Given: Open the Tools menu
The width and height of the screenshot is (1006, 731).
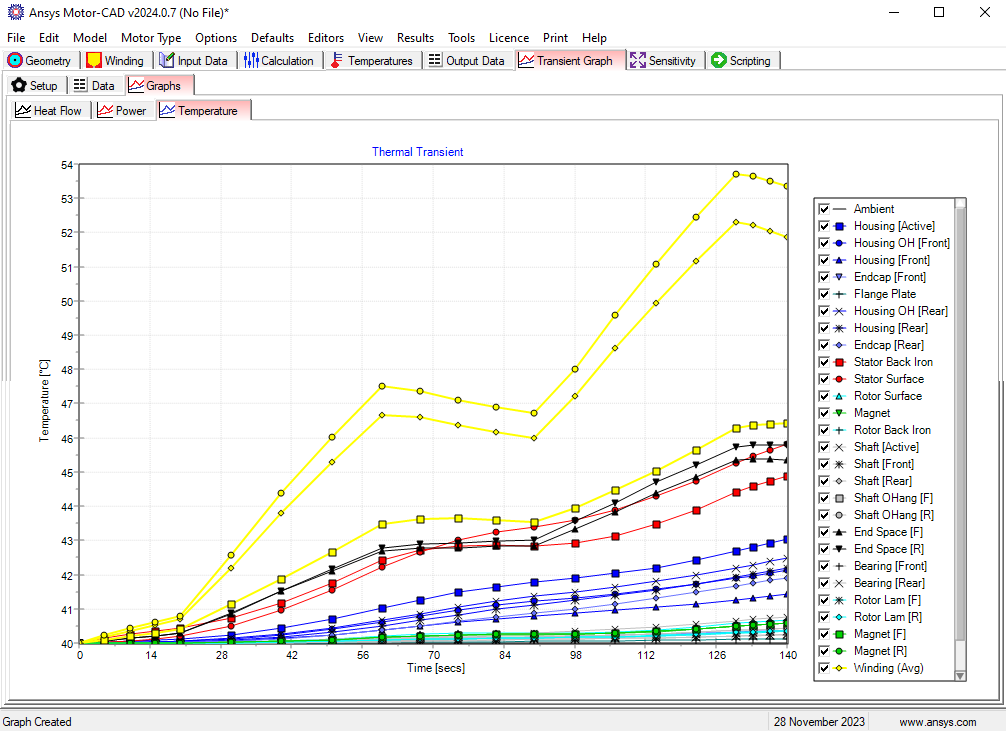Looking at the screenshot, I should [x=461, y=38].
